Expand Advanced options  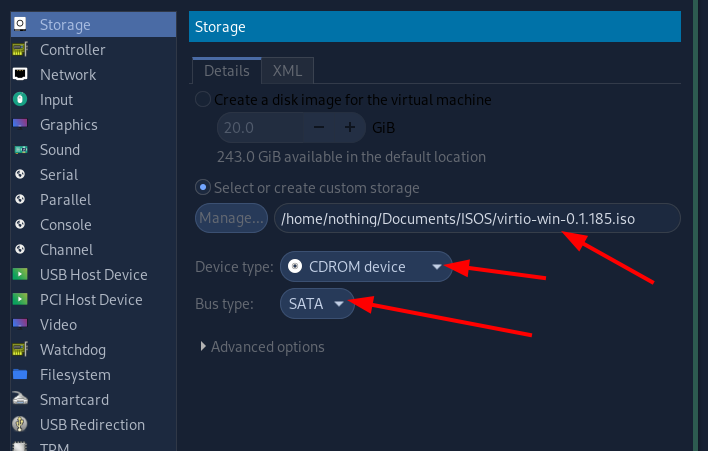pos(263,347)
